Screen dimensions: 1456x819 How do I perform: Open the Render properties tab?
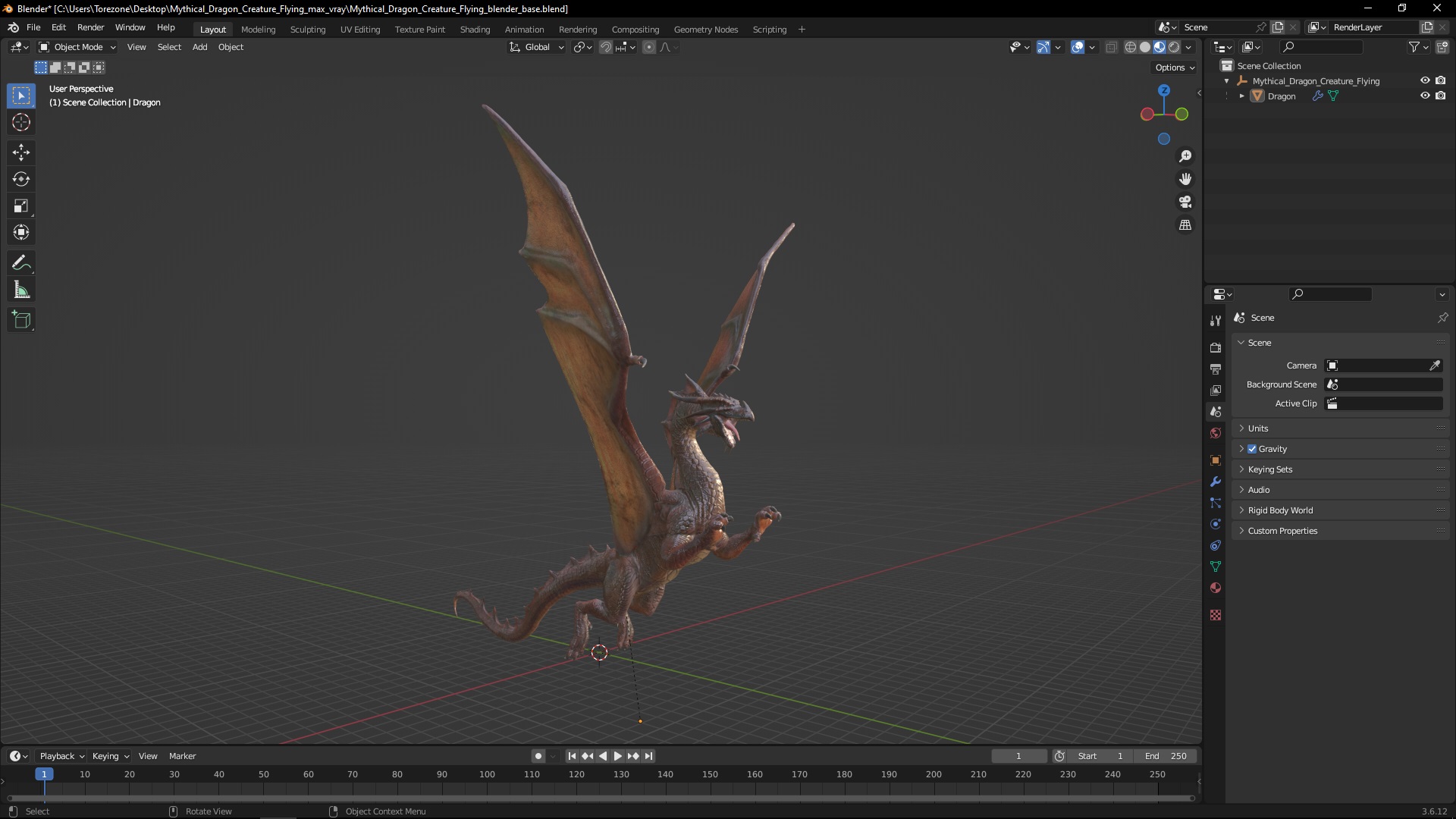1216,348
